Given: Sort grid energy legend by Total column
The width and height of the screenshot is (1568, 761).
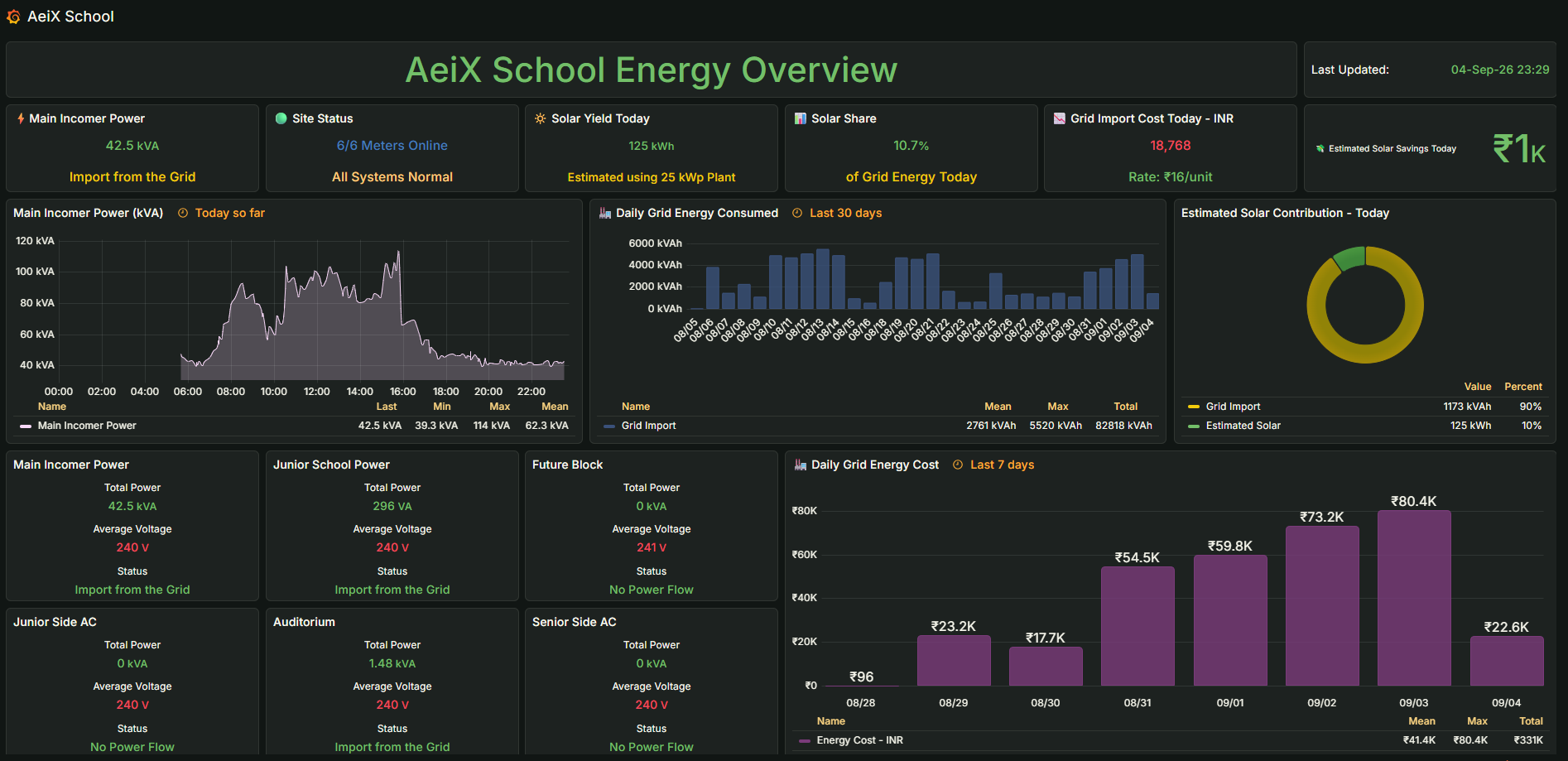Looking at the screenshot, I should [1125, 407].
